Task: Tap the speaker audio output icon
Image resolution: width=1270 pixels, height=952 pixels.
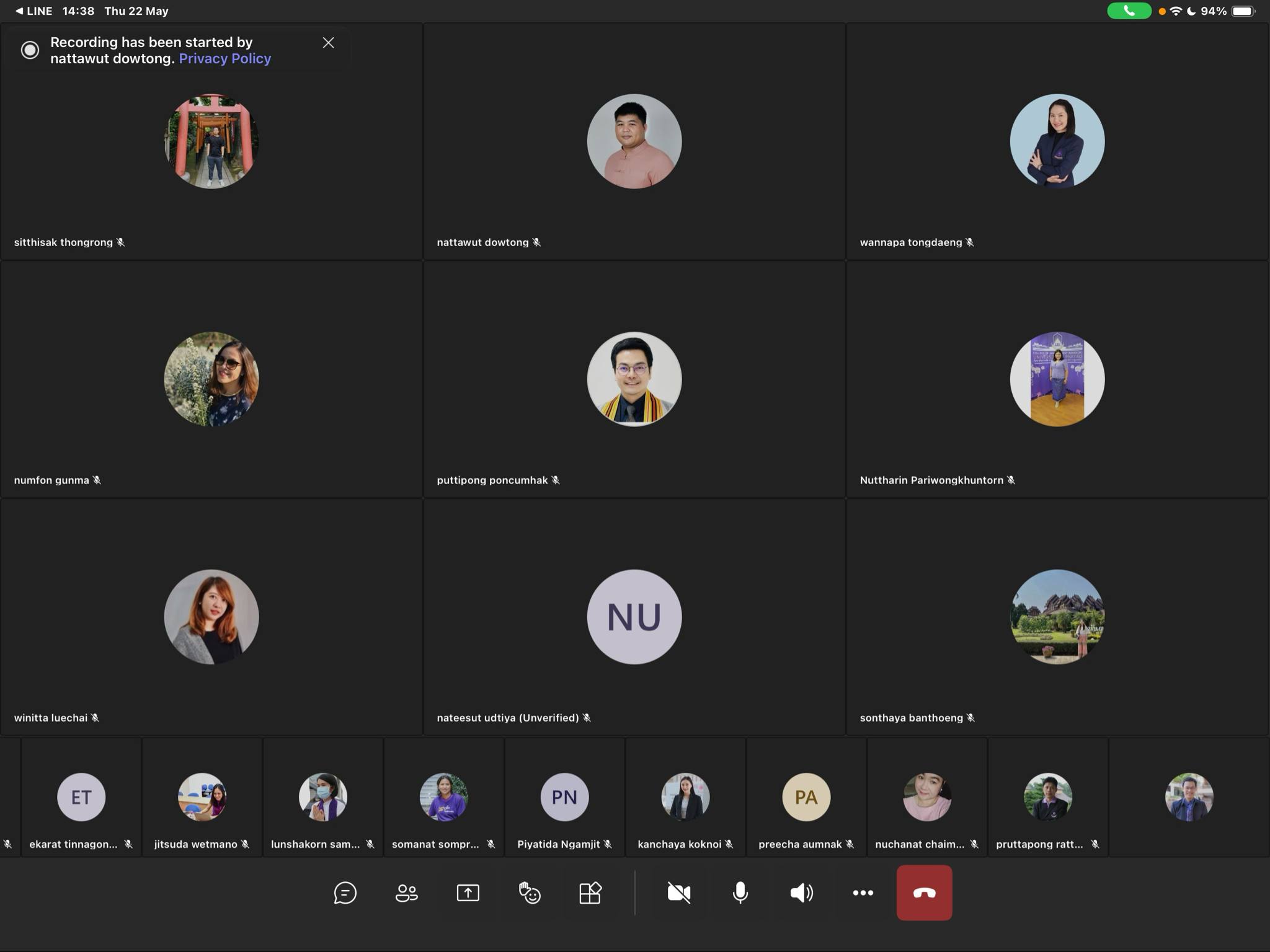Action: coord(801,892)
